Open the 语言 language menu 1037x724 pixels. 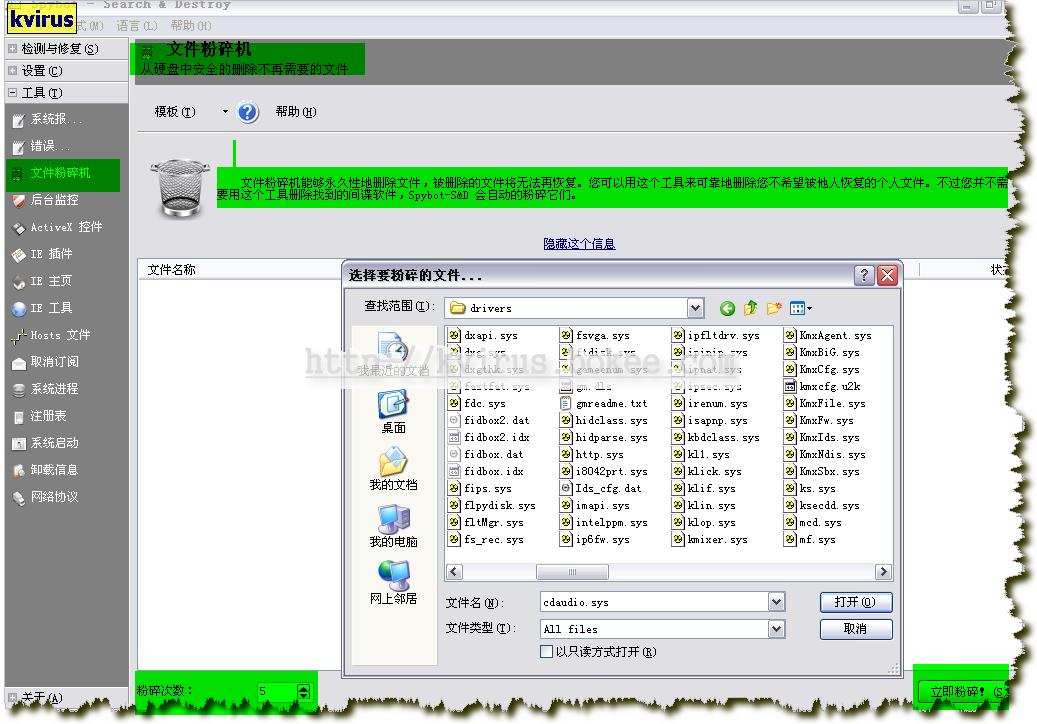tap(137, 26)
